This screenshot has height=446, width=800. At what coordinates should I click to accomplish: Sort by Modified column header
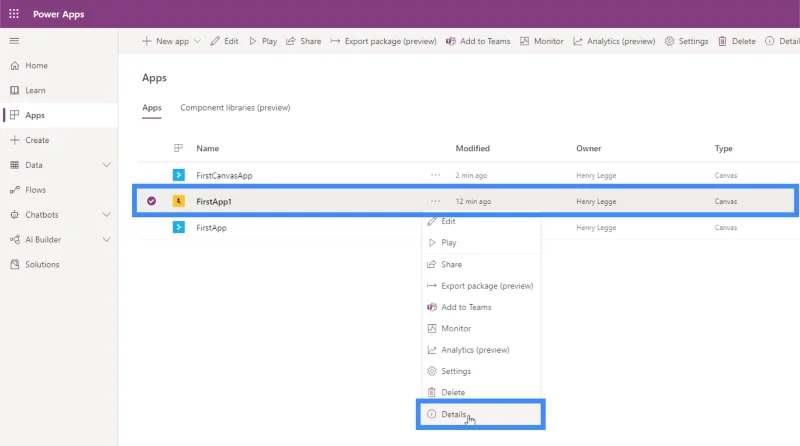click(x=472, y=148)
